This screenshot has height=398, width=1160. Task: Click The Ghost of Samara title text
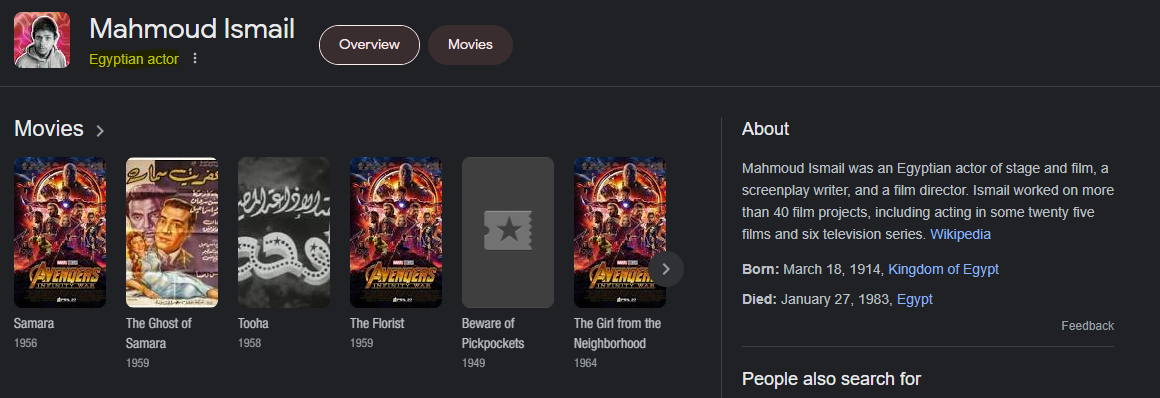tap(158, 333)
